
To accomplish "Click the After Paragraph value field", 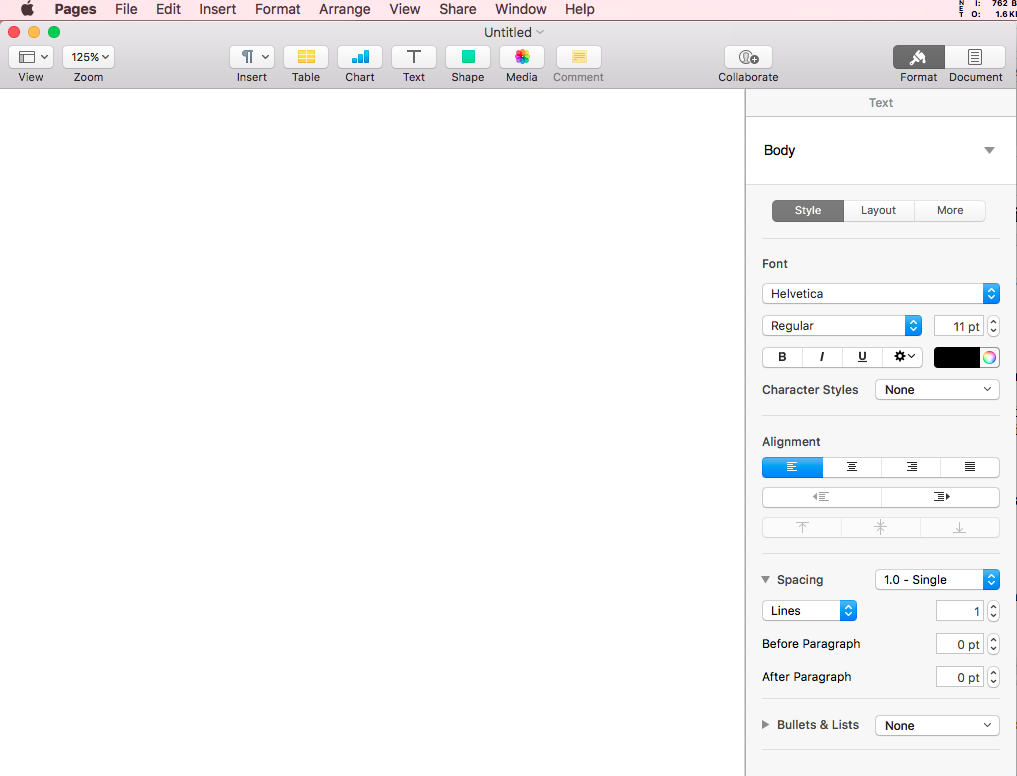I will (x=959, y=677).
